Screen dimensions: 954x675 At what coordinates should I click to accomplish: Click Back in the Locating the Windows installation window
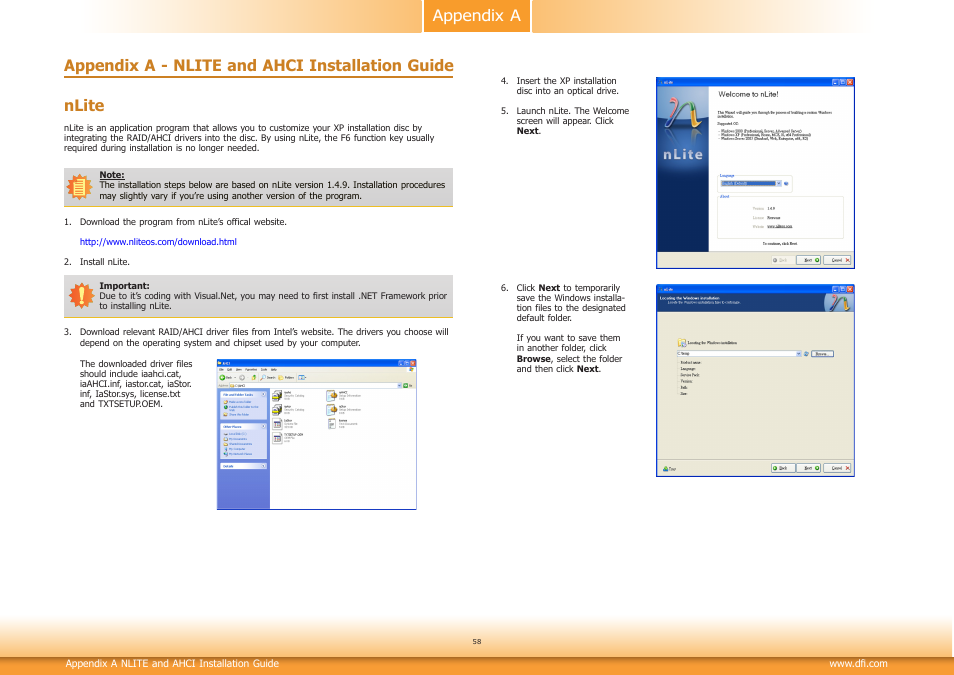[x=783, y=468]
